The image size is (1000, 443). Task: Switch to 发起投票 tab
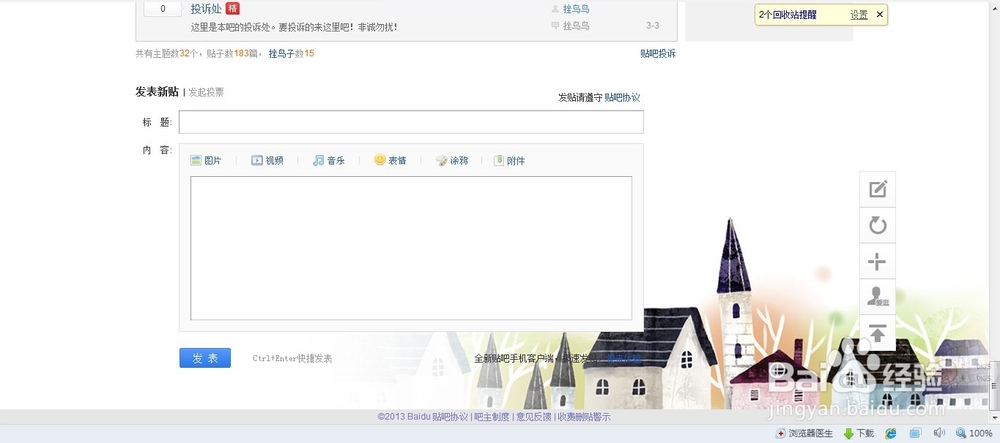206,92
